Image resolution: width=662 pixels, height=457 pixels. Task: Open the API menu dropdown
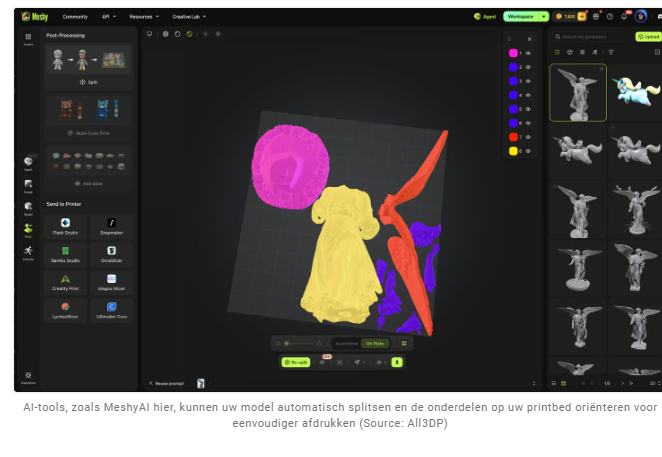pos(109,16)
